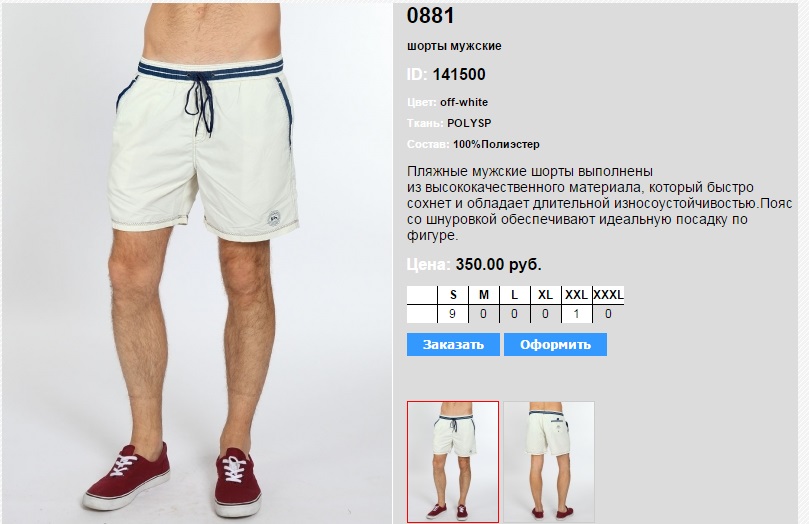Select size XL column header
This screenshot has height=524, width=809.
[545, 295]
